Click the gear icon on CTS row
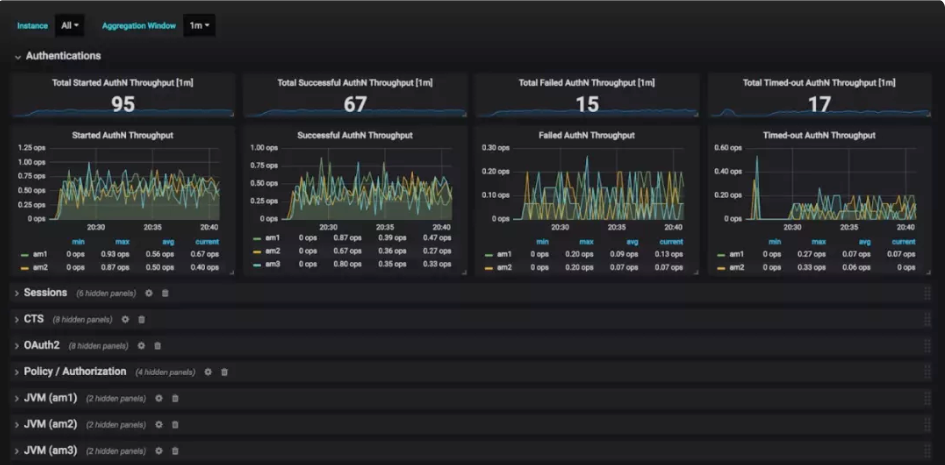 click(x=125, y=319)
